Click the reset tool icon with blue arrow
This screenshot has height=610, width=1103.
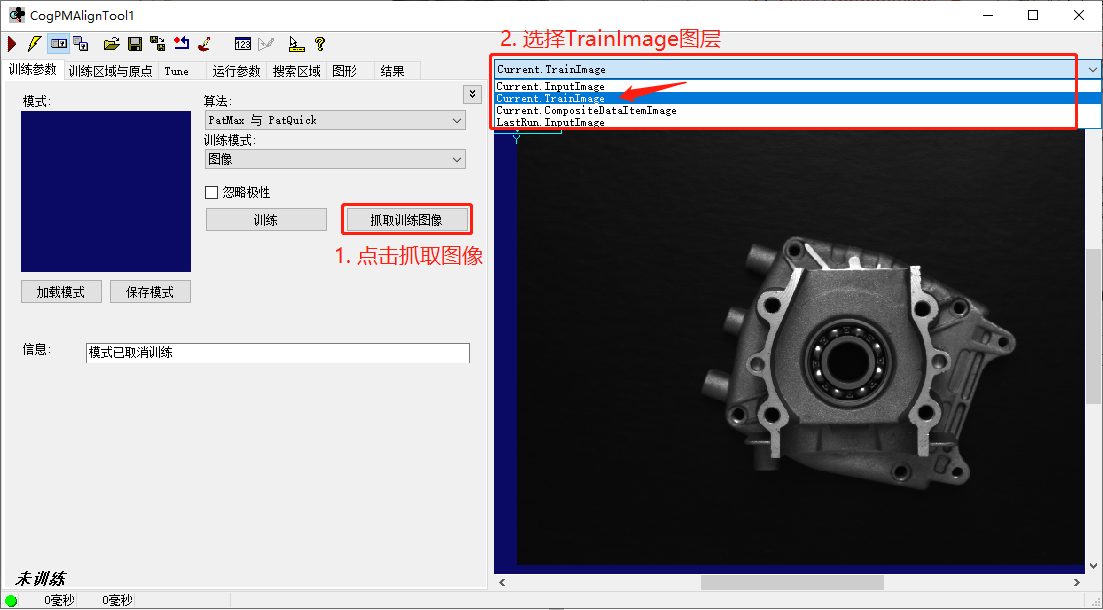point(182,43)
